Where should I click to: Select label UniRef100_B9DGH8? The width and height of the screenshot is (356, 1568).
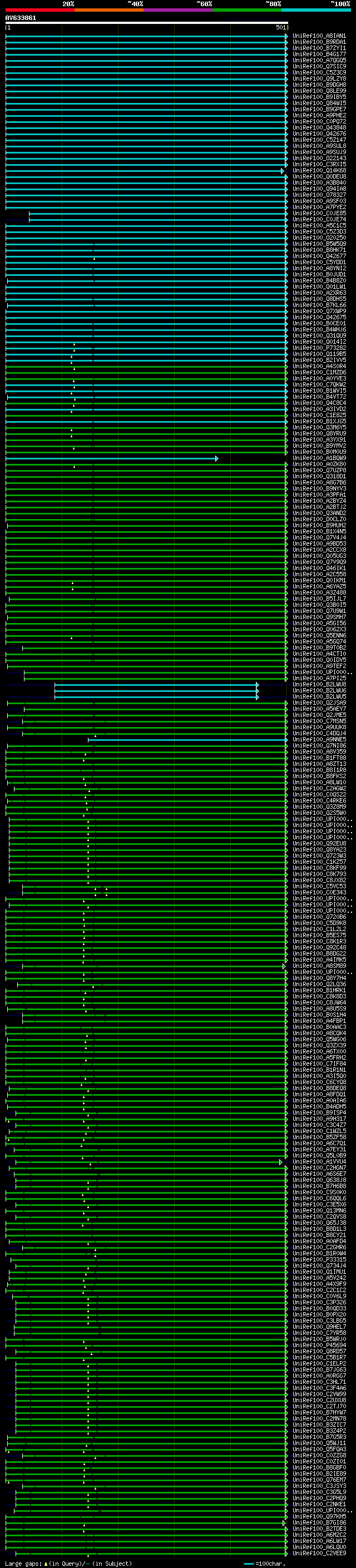coord(319,85)
